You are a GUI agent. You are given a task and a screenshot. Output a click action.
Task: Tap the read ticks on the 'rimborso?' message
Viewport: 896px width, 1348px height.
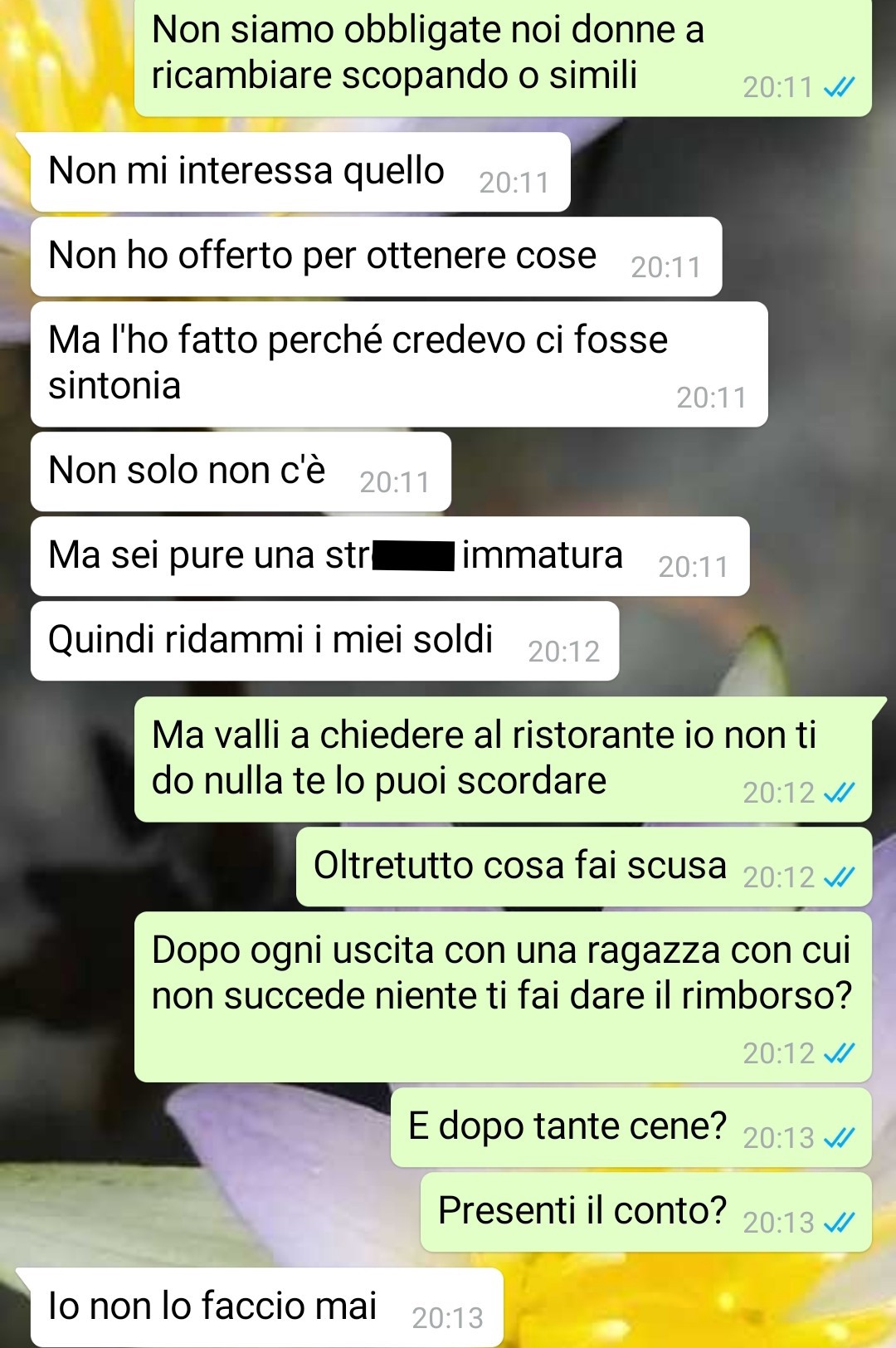click(x=839, y=1053)
